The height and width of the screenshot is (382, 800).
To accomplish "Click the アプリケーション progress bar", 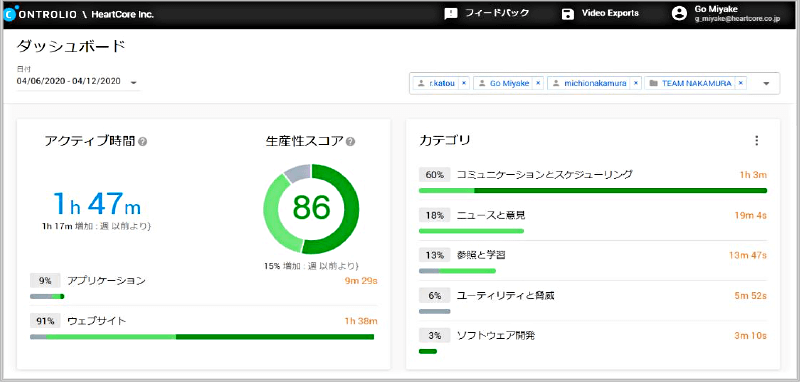I will (47, 296).
